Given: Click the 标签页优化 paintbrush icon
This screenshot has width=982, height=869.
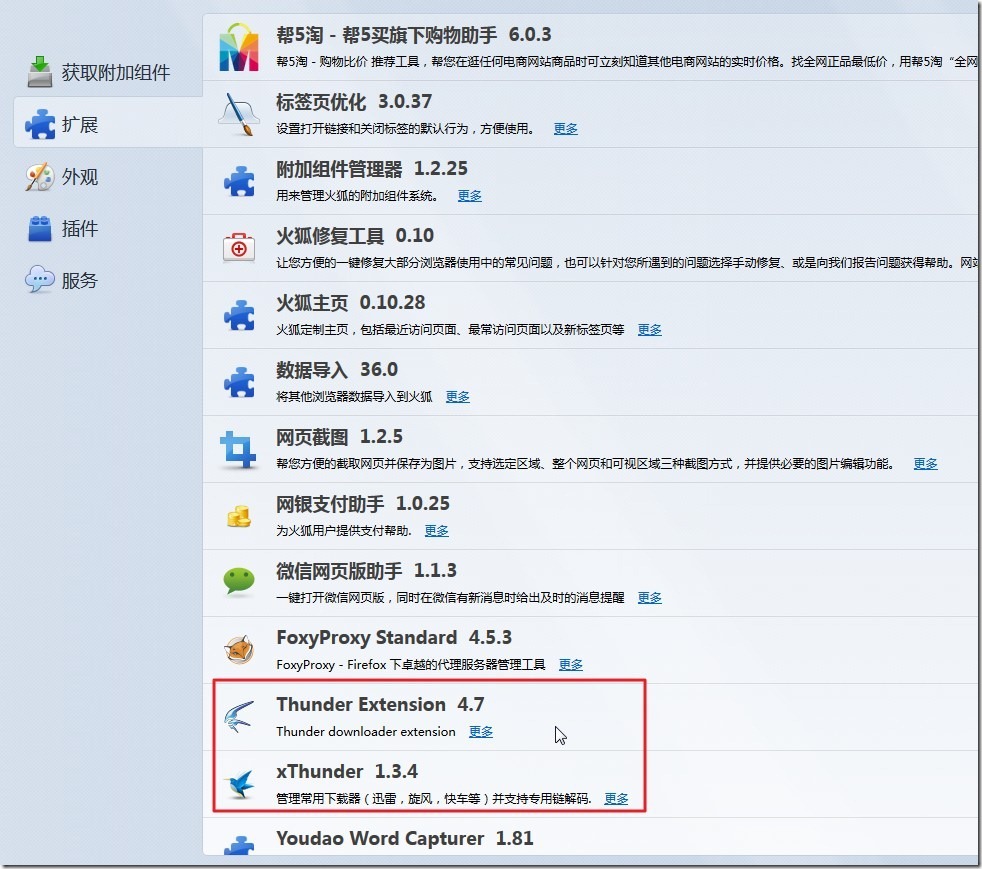Looking at the screenshot, I should [x=239, y=115].
